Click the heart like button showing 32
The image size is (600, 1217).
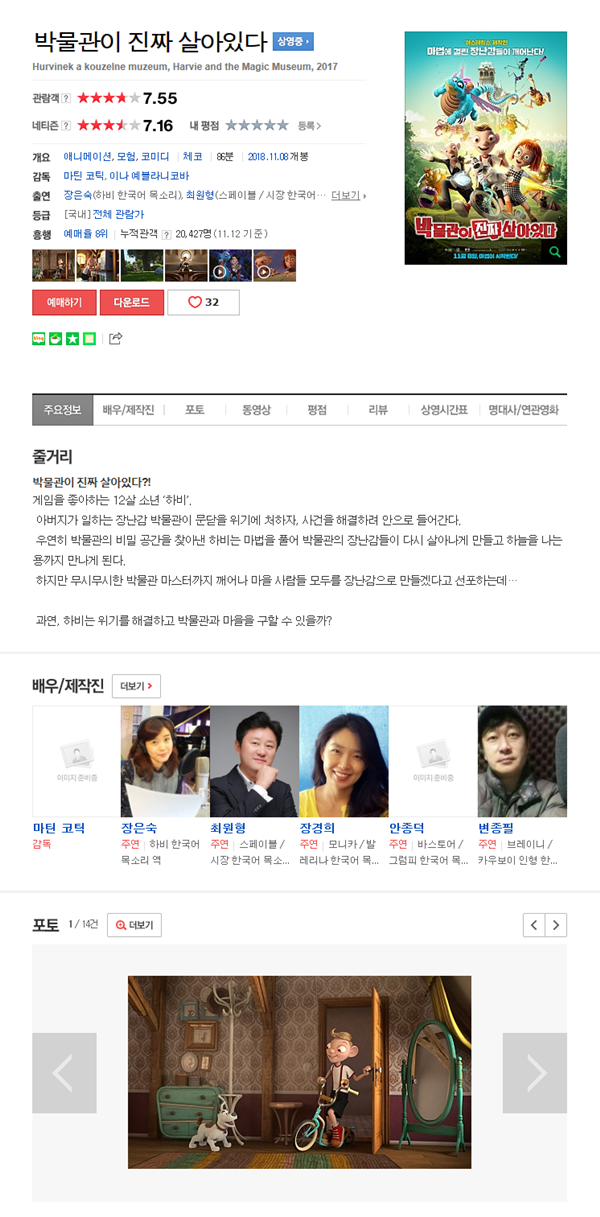(203, 302)
